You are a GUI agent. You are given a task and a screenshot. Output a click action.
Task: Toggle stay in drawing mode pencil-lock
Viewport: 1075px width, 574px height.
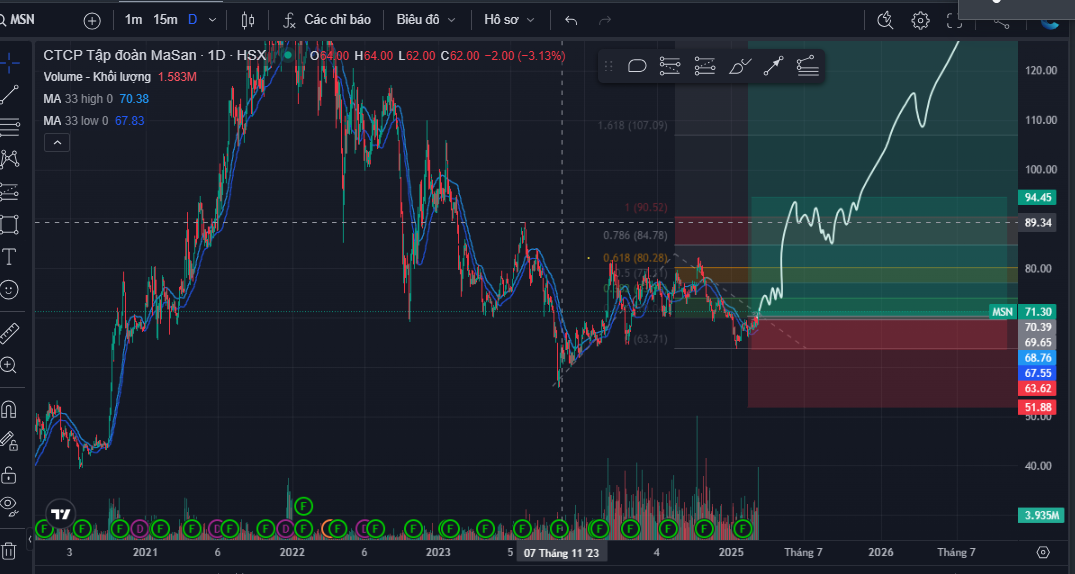coord(9,442)
